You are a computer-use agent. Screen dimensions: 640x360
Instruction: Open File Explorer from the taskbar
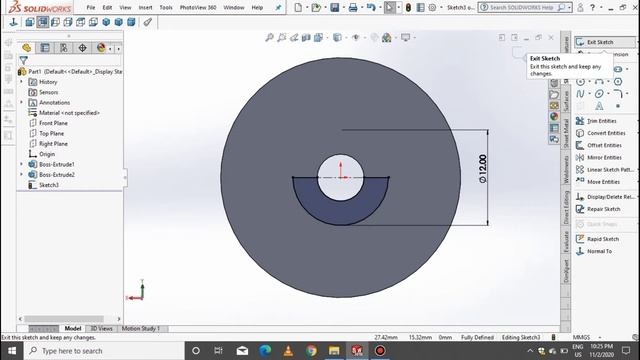point(334,351)
